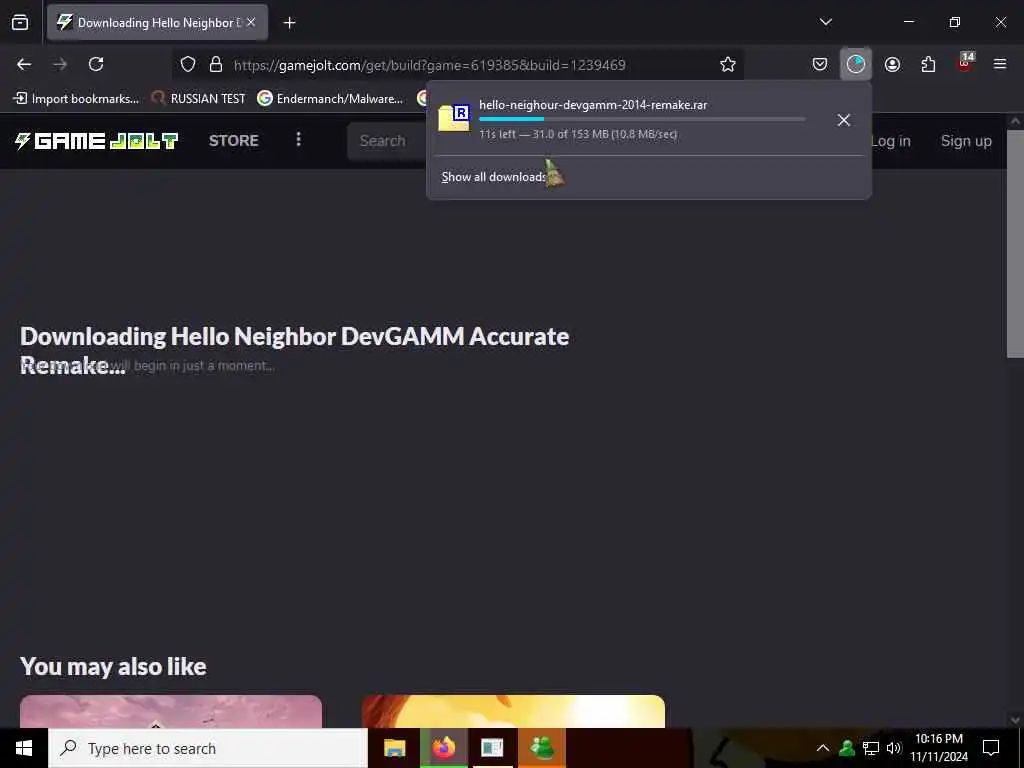The height and width of the screenshot is (768, 1024).
Task: Show hidden system tray icons chevron
Action: pyautogui.click(x=823, y=748)
